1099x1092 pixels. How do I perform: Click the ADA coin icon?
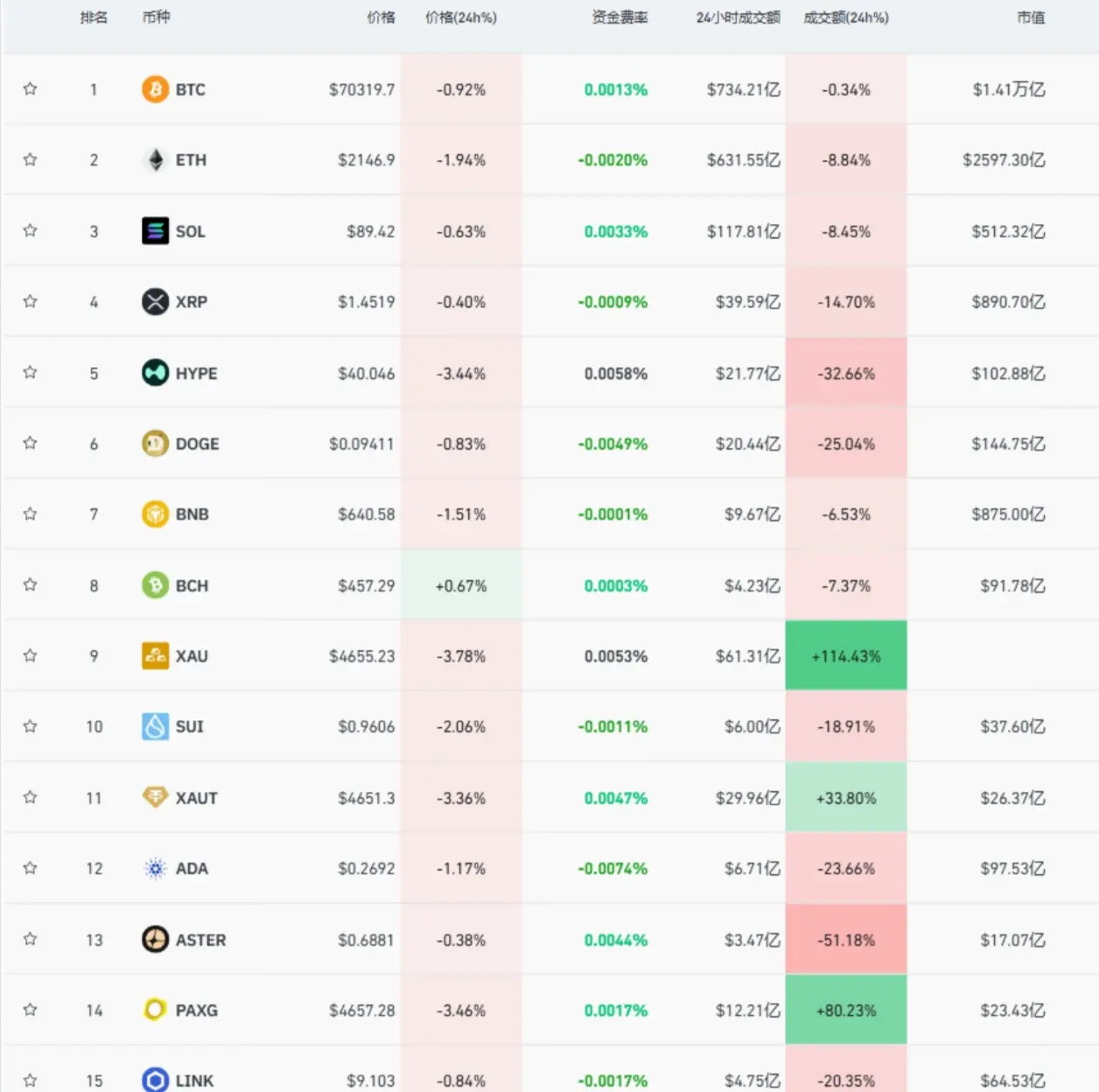pyautogui.click(x=155, y=868)
